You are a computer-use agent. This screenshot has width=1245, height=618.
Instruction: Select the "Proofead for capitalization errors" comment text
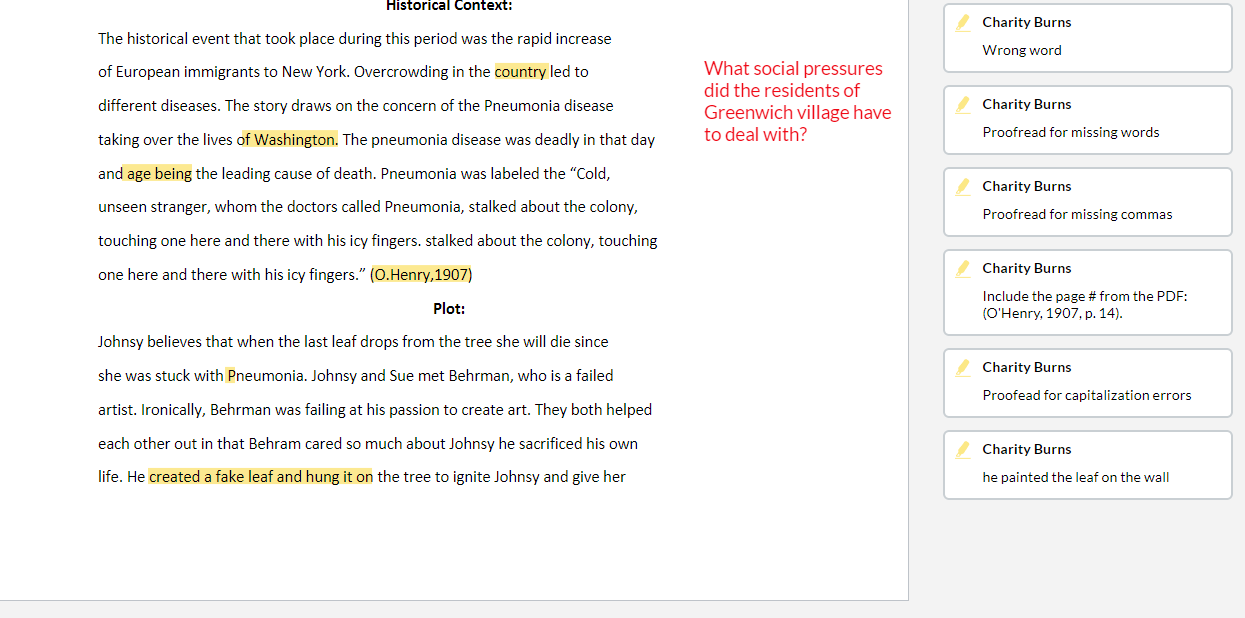1086,395
